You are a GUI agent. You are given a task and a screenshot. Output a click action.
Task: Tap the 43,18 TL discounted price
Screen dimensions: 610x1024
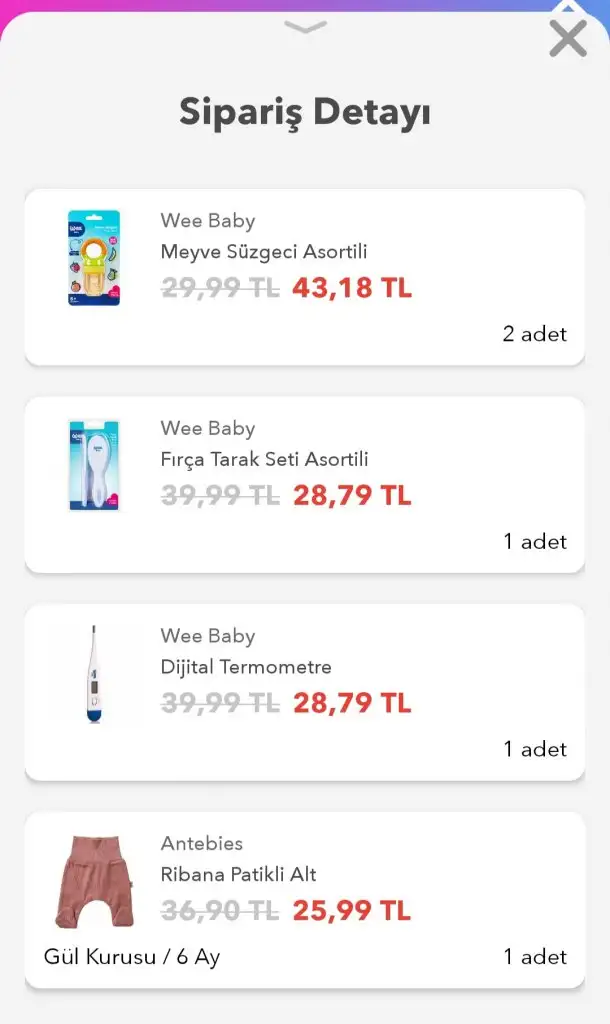(352, 288)
